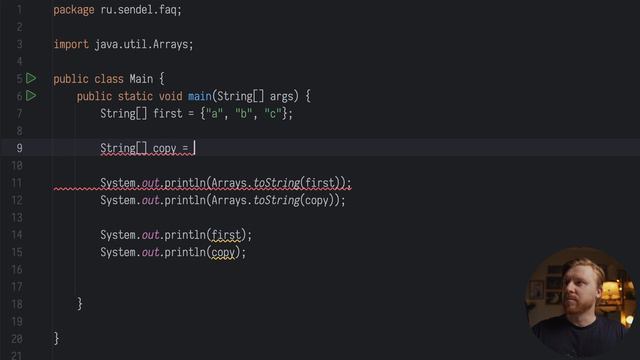The image size is (640, 360).
Task: Click the "c" string literal
Action: click(273, 113)
